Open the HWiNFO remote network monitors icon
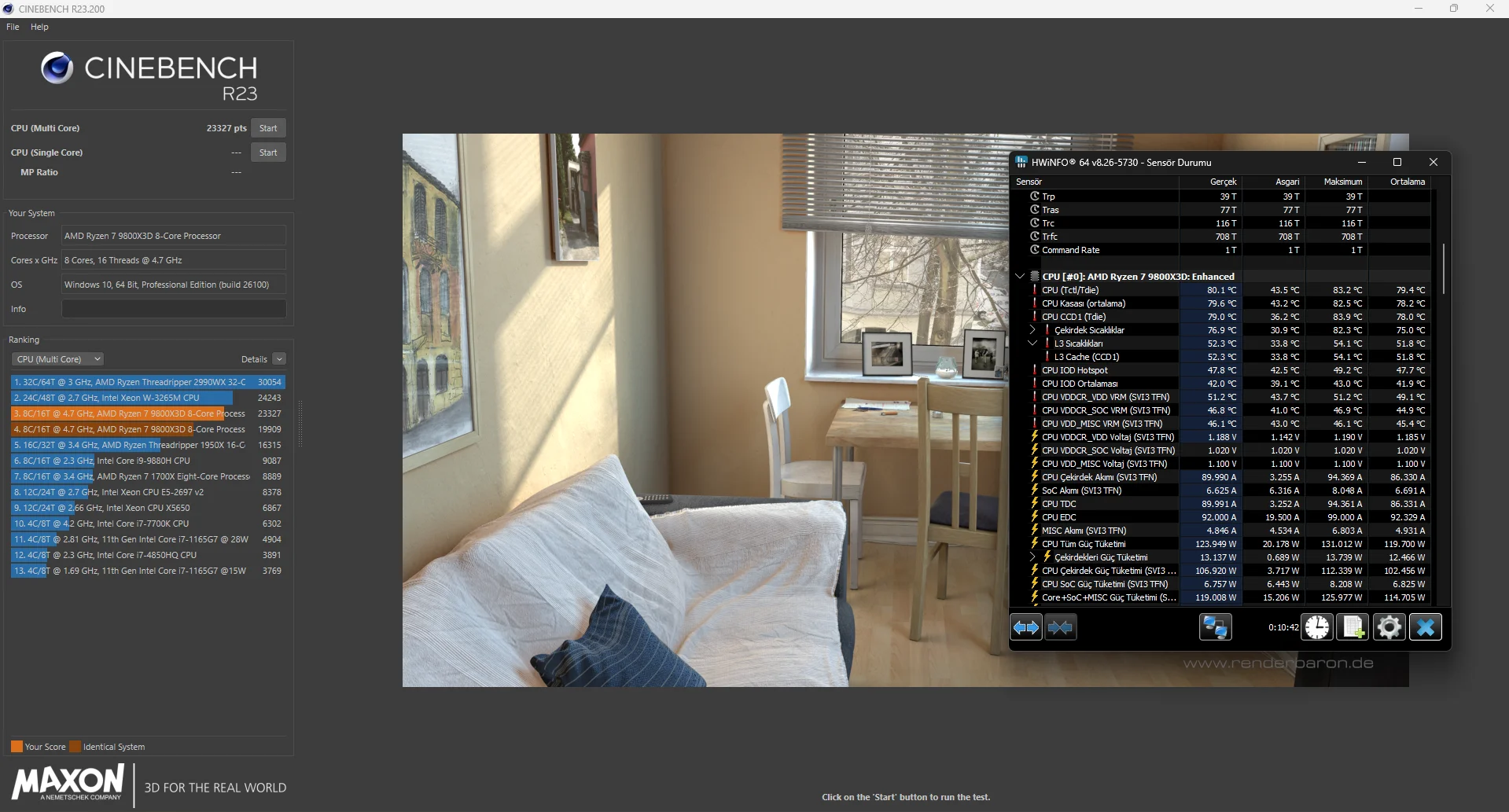Viewport: 1509px width, 812px height. (1215, 627)
